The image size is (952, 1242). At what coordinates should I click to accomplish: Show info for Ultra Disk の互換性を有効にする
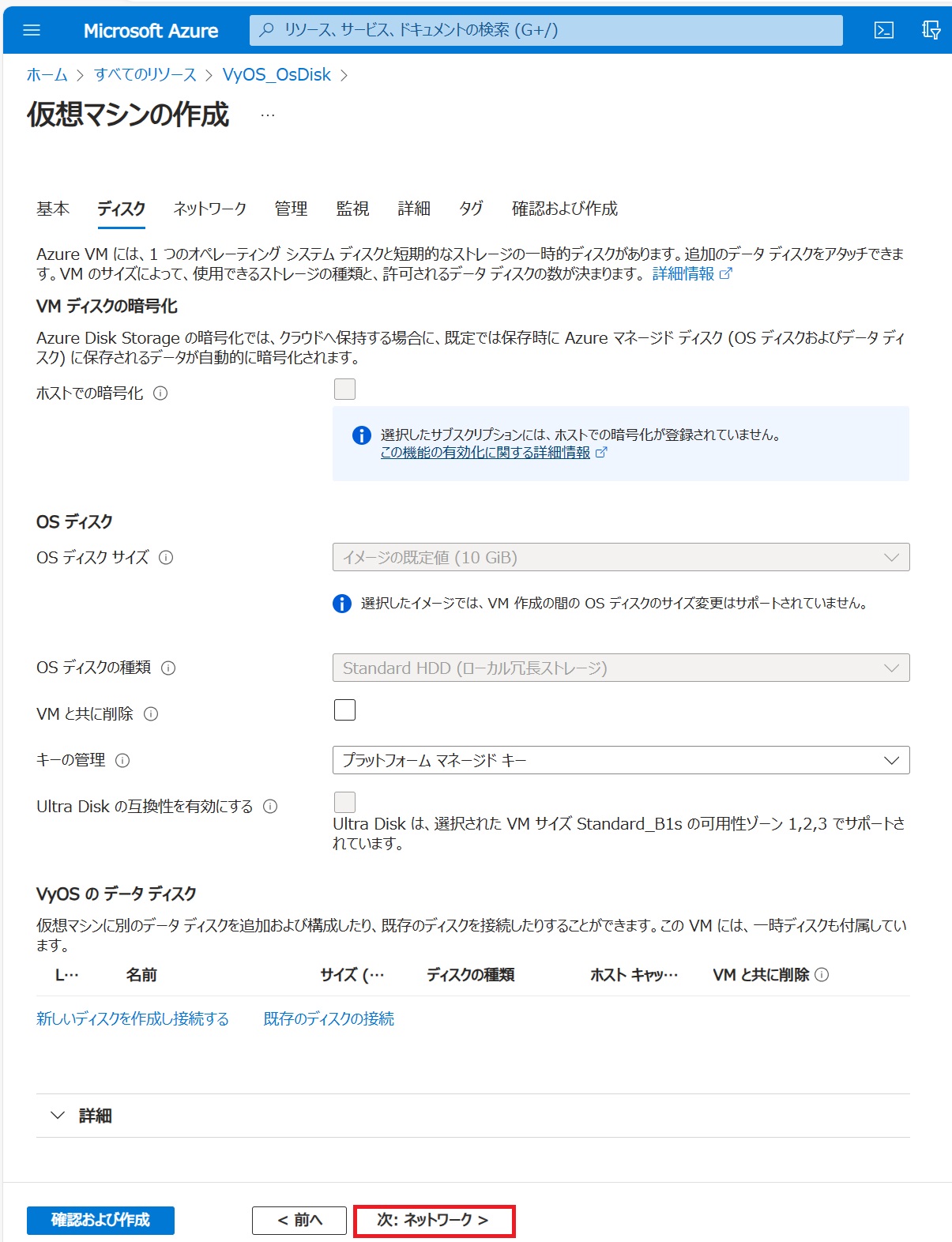(x=270, y=807)
